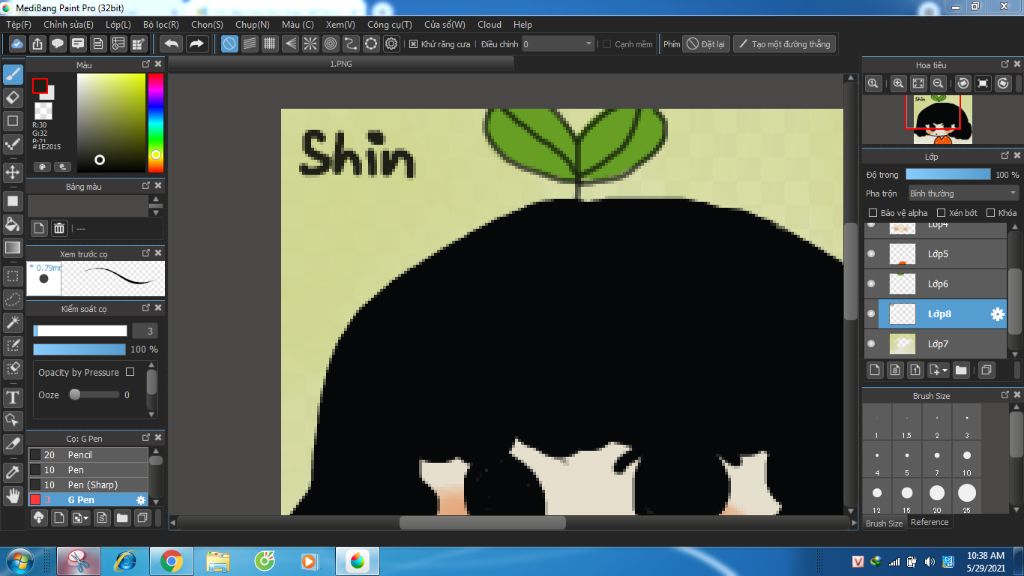The image size is (1024, 576).
Task: Switch to the Reference tab
Action: 929,522
